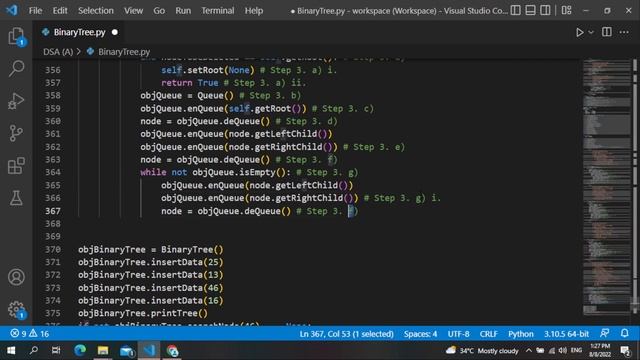
Task: Open the Extensions view
Action: [16, 166]
